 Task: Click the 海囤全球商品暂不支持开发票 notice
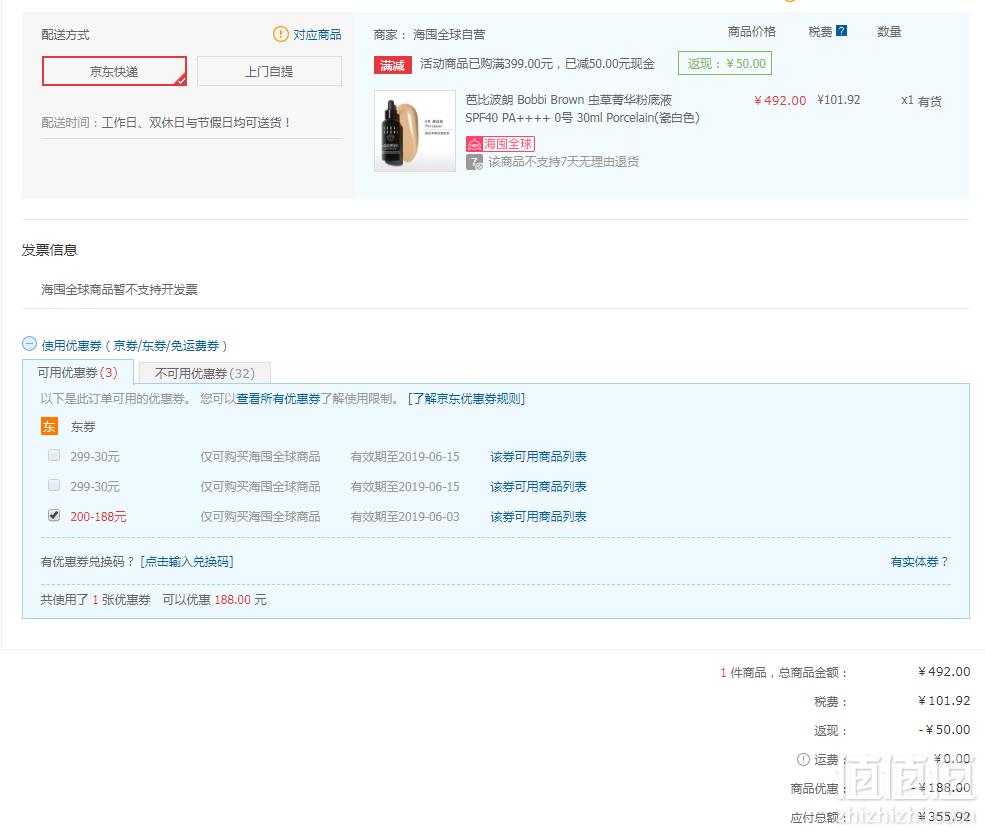119,290
